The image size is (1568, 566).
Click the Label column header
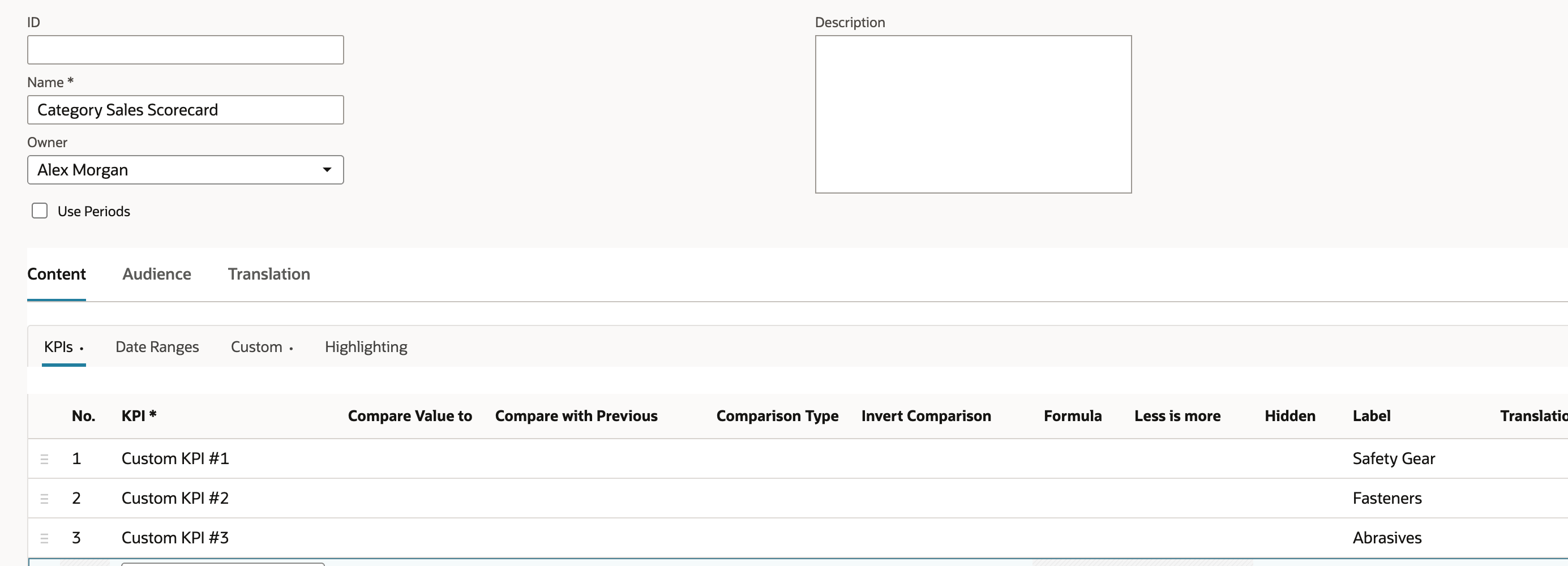[1372, 415]
